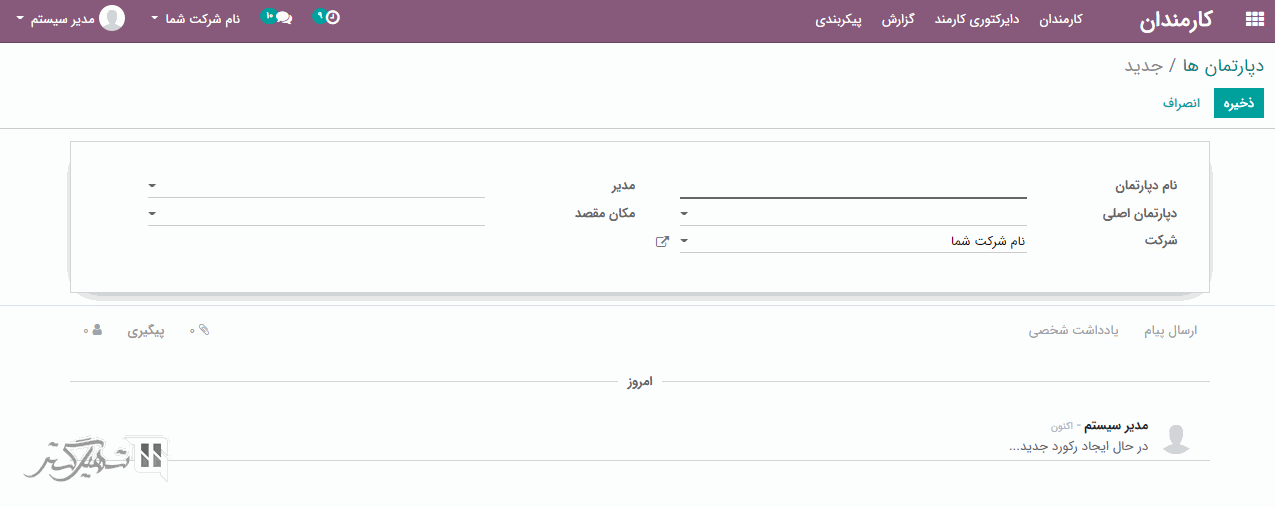Click the followers person icon
Image resolution: width=1275 pixels, height=507 pixels.
97,330
